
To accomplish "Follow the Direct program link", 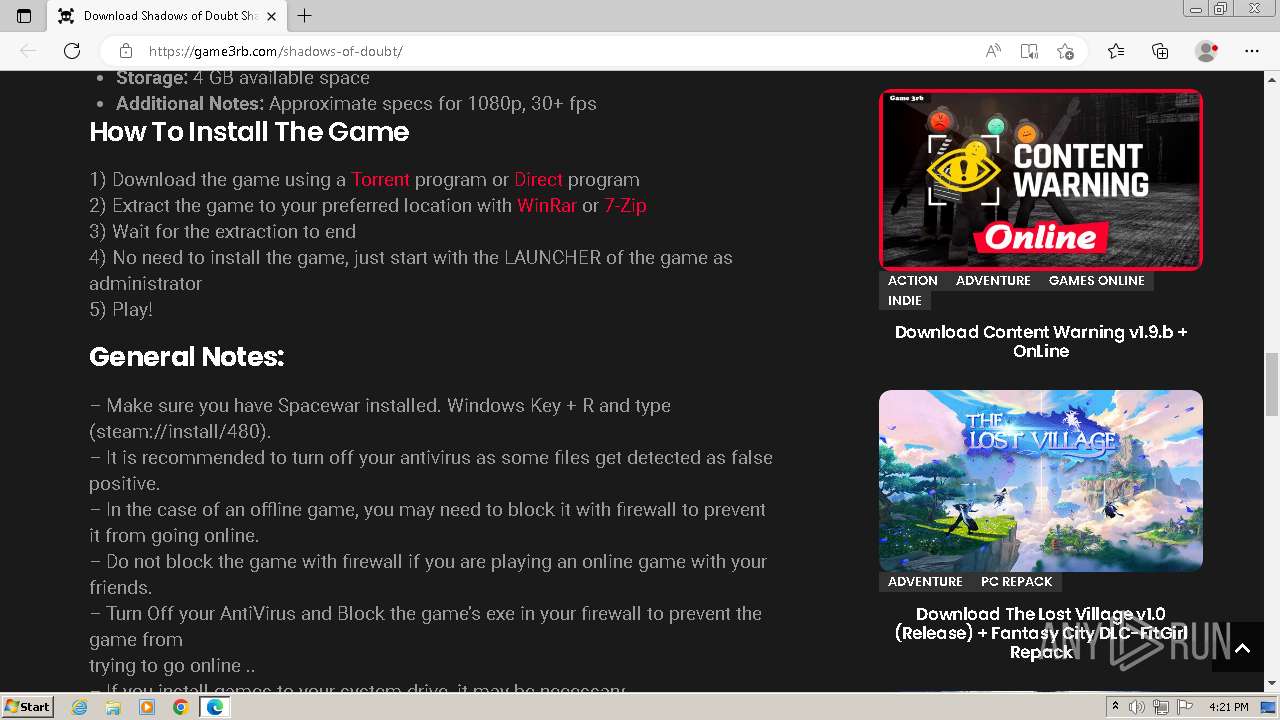I will point(538,180).
